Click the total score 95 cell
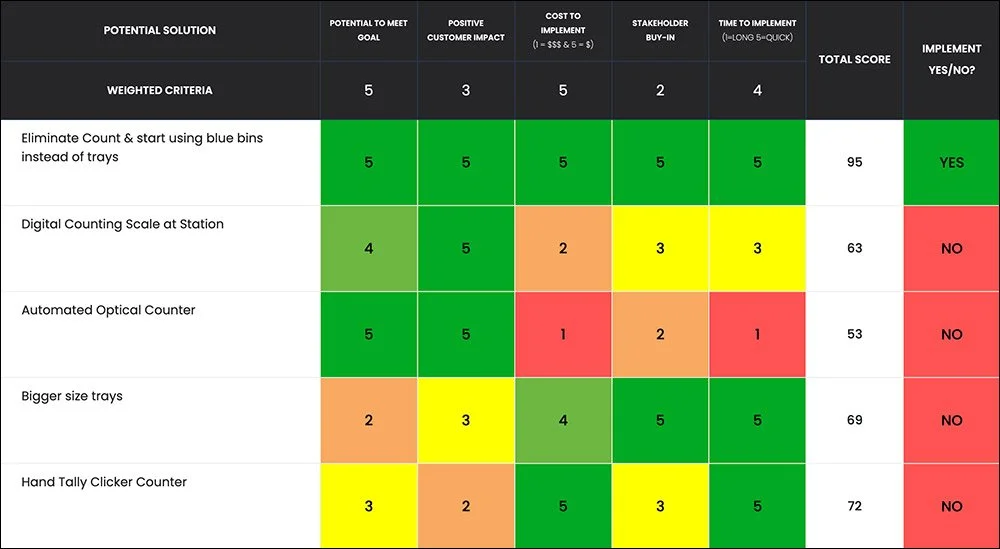Viewport: 1000px width, 549px height. click(855, 163)
